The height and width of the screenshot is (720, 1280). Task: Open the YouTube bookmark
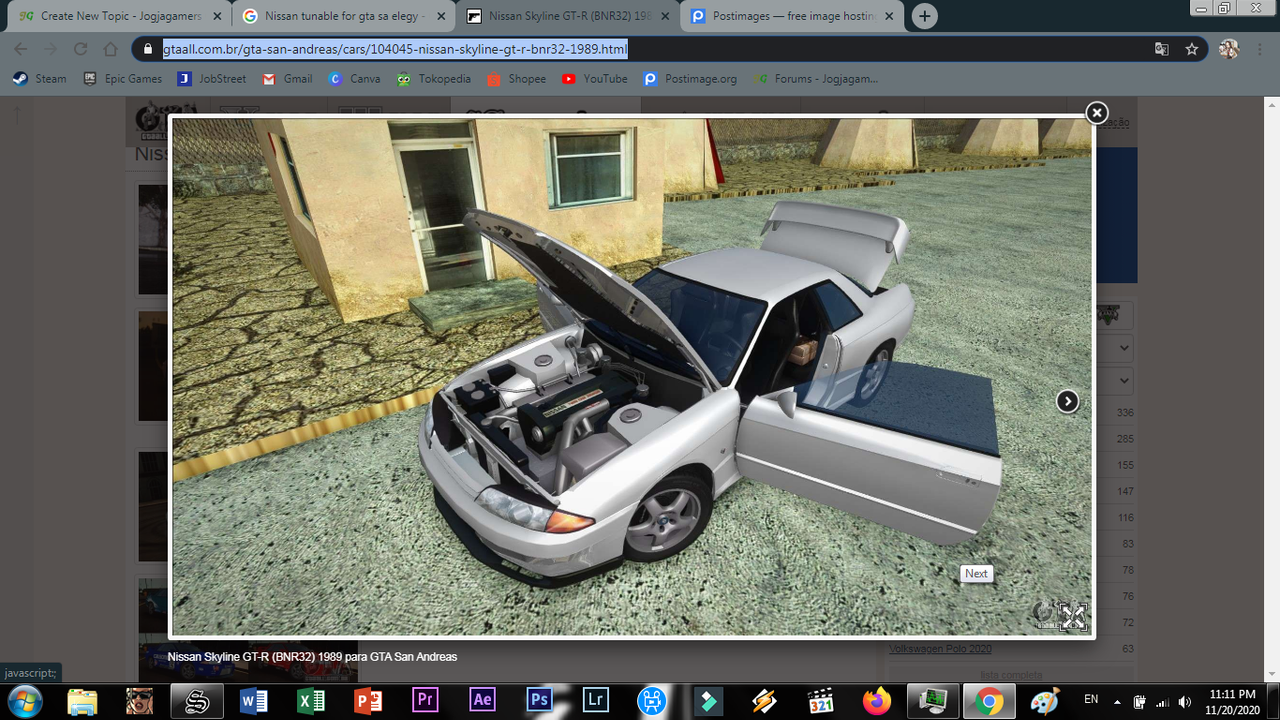pos(594,78)
